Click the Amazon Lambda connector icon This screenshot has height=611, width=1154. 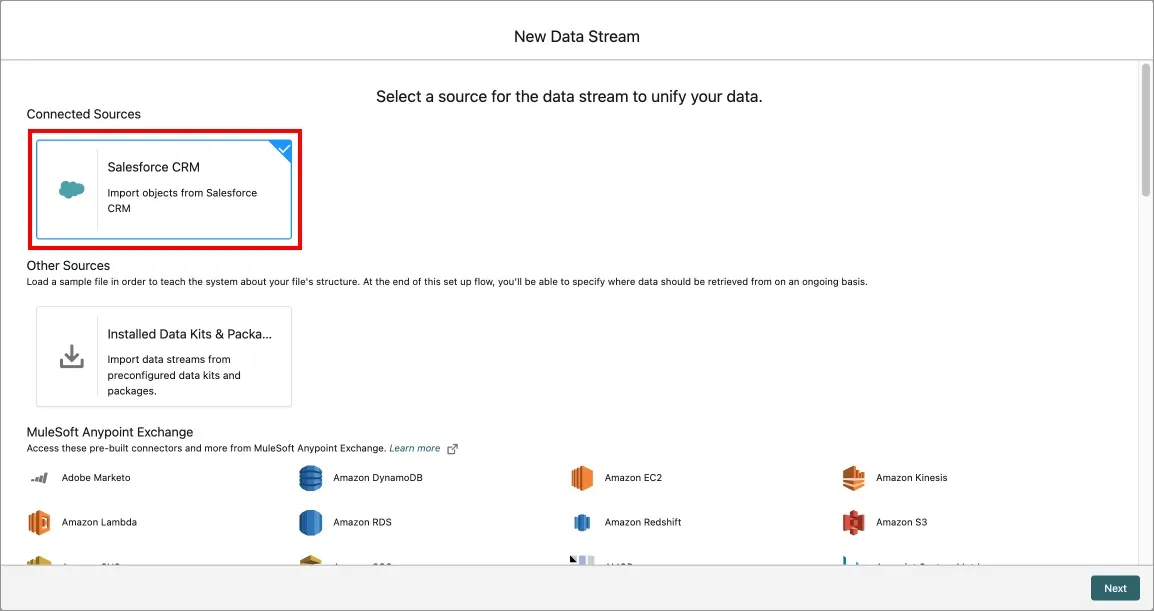click(x=39, y=522)
